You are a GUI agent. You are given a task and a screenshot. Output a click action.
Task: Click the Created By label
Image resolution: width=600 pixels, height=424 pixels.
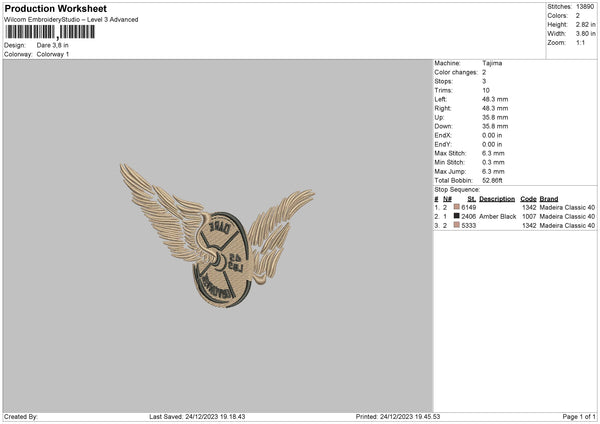pos(21,417)
